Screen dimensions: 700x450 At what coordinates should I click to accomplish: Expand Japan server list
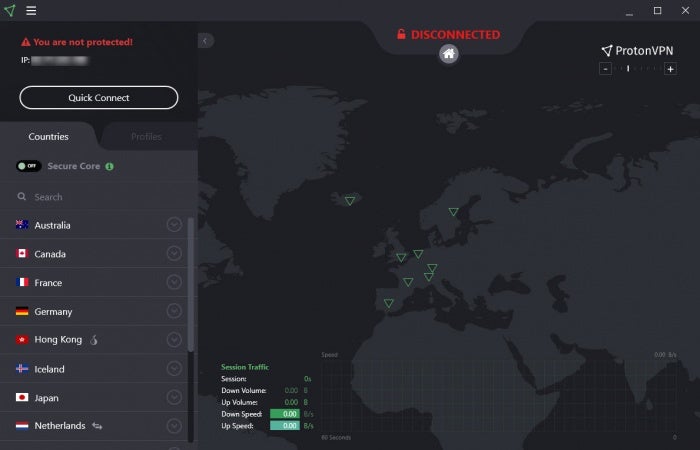click(174, 397)
